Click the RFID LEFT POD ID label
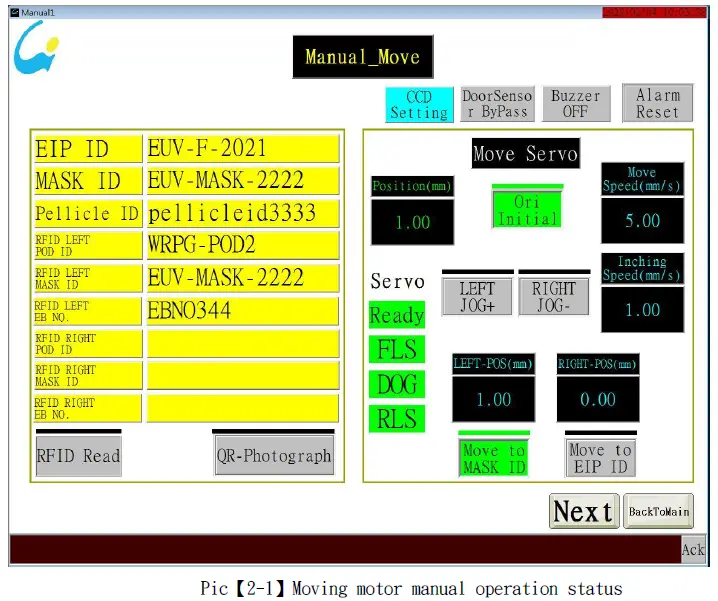This screenshot has height=601, width=718. point(88,246)
